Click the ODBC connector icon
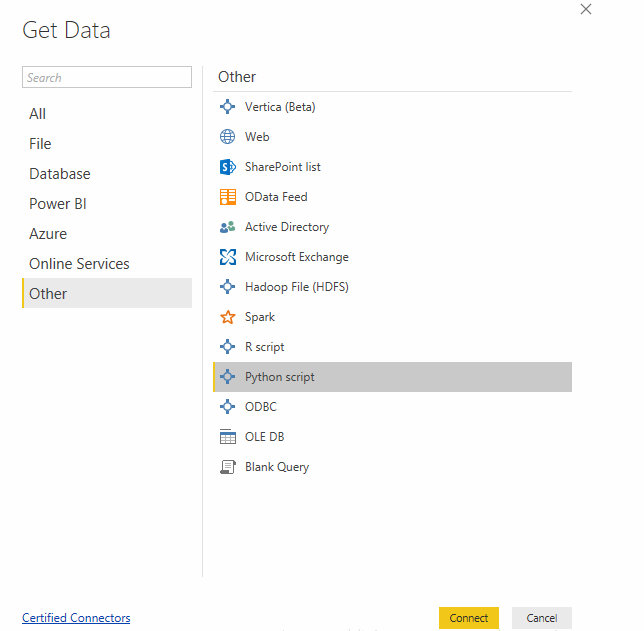Screen dimensions: 644x631 [227, 407]
